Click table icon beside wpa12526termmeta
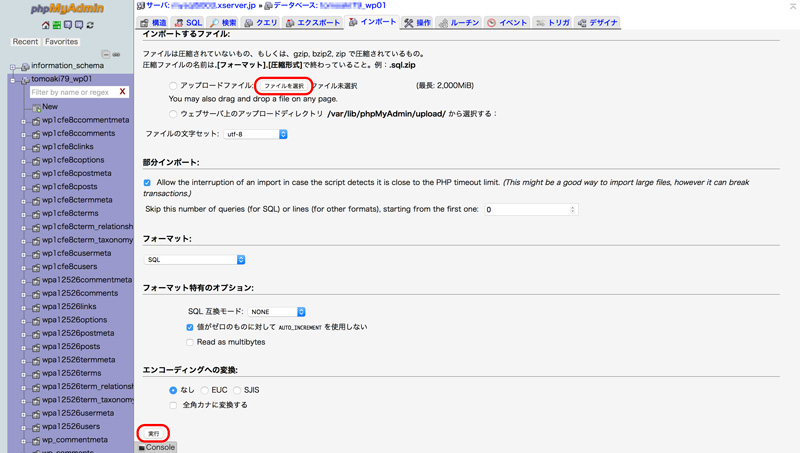This screenshot has width=800, height=453. [x=36, y=360]
